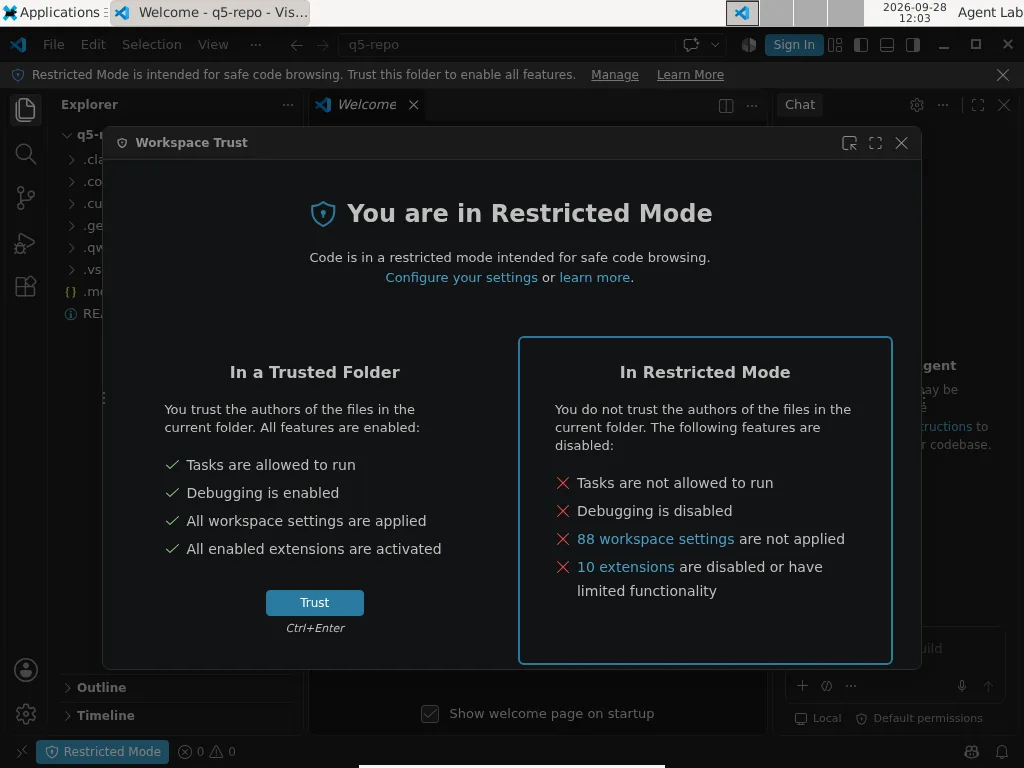Toggle fullscreen of Workspace Trust modal

[875, 143]
